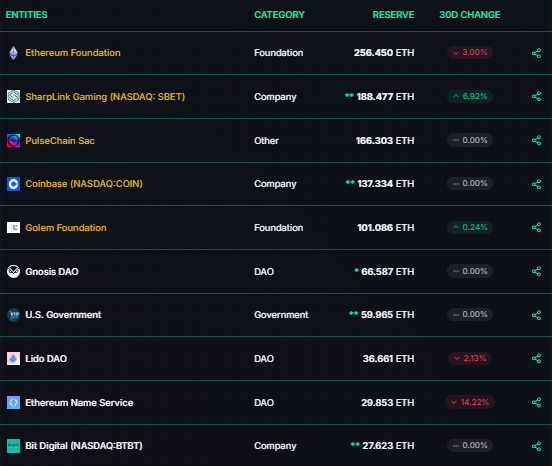The image size is (552, 466).
Task: Click the 66.587 ETH reserve value
Action: click(388, 272)
